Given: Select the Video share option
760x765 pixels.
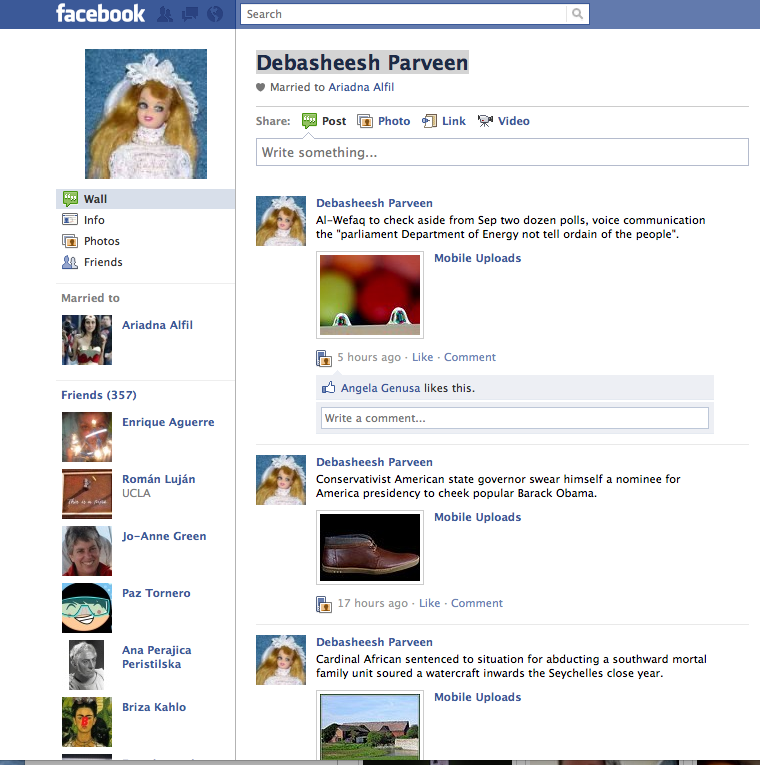Looking at the screenshot, I should [514, 121].
